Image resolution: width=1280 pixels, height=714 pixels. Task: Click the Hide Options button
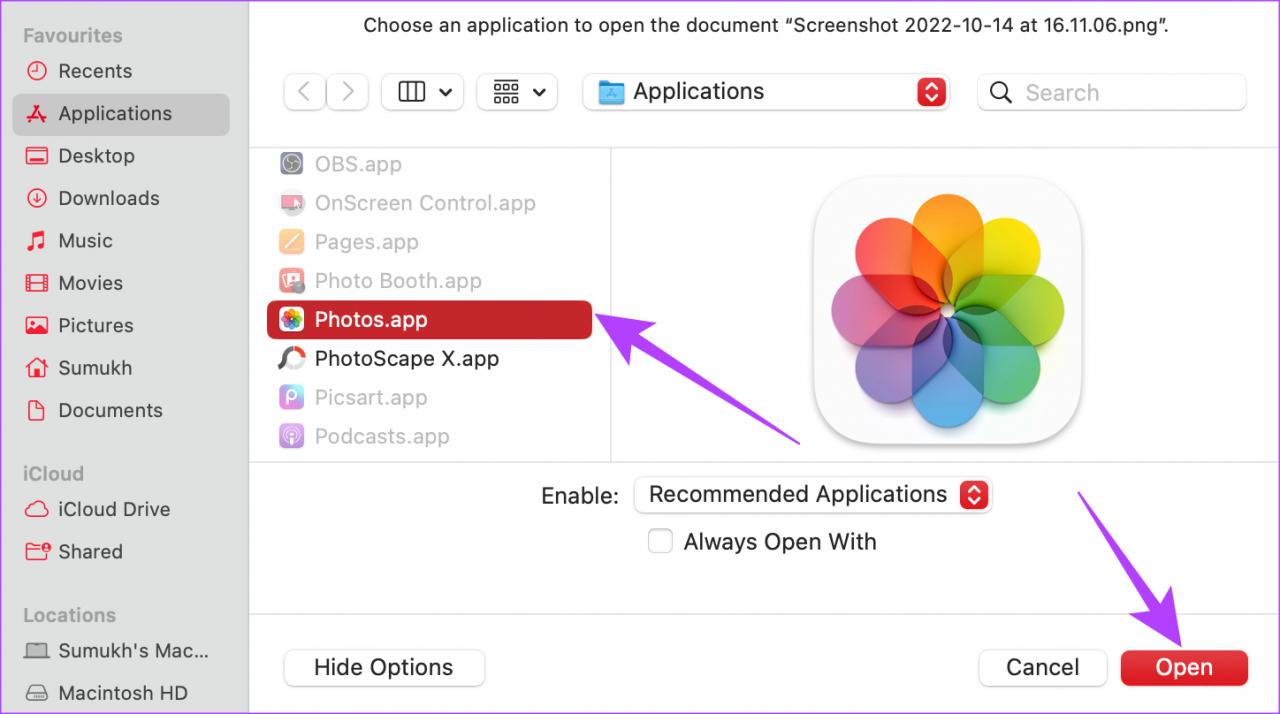[384, 667]
